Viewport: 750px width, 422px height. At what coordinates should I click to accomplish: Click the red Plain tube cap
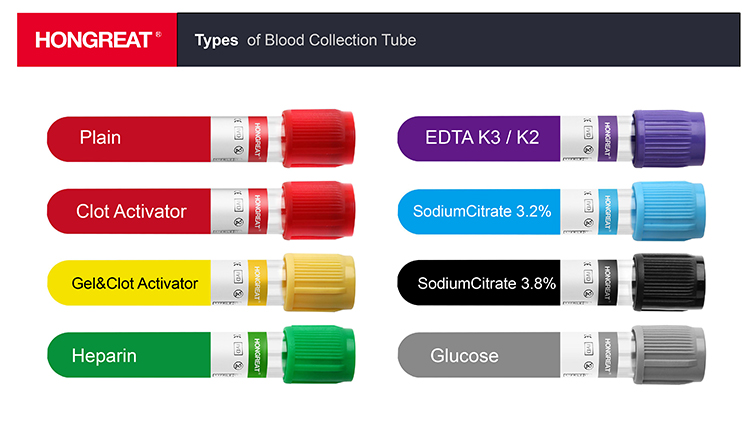pos(316,137)
